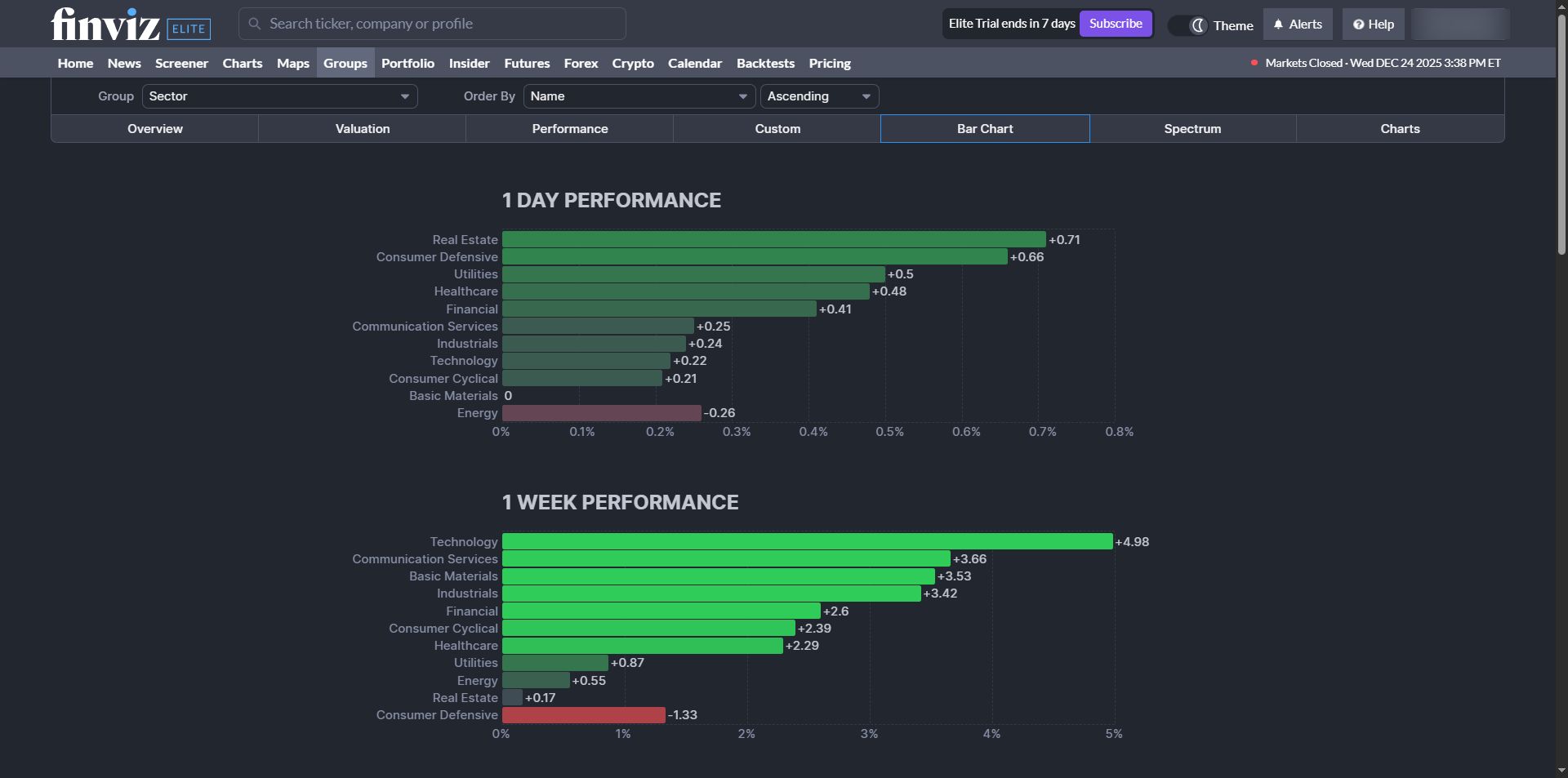Click the Technology 1 week performance bar
Viewport: 1568px width, 778px height.
pos(807,541)
